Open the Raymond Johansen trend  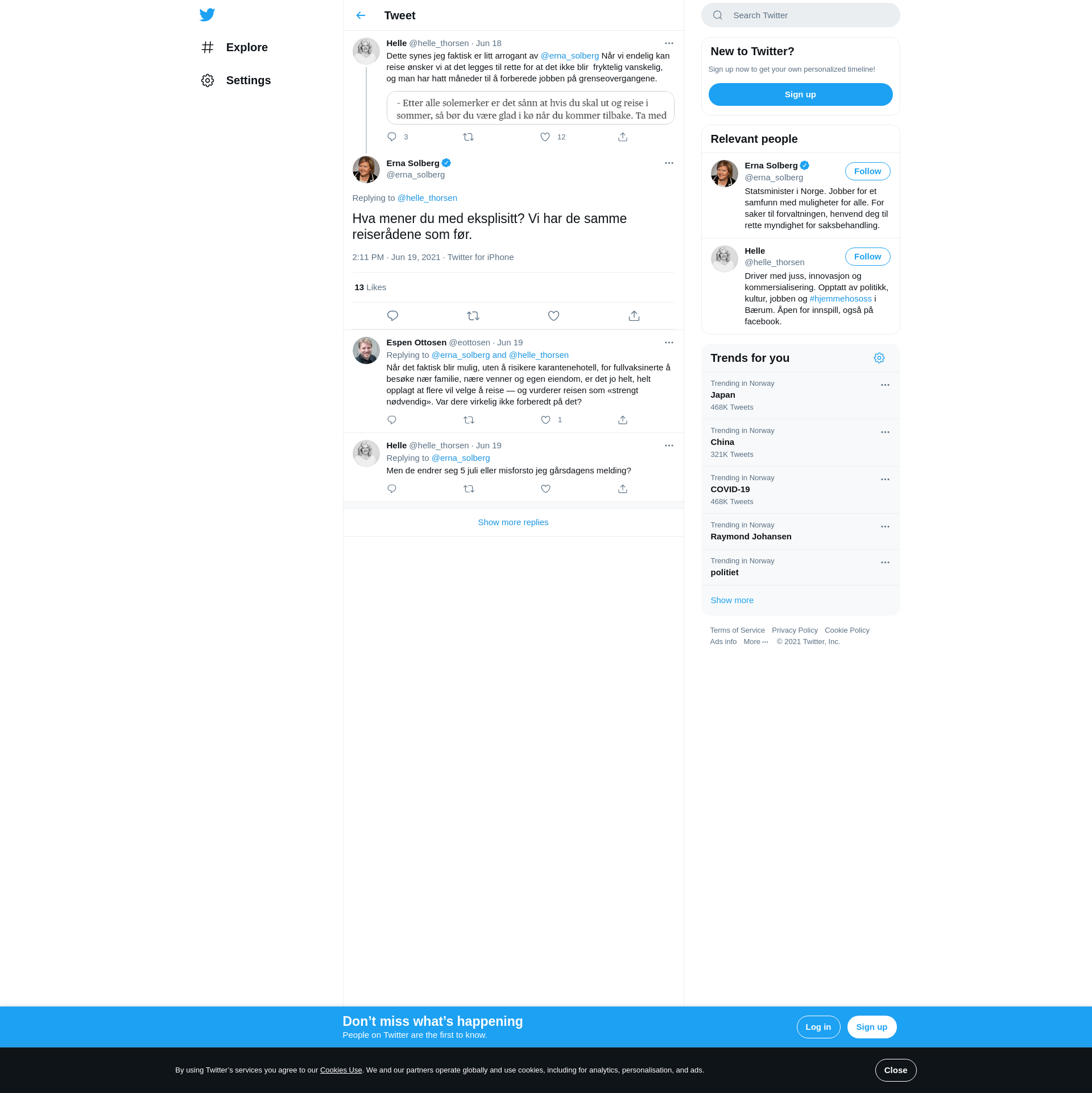tap(800, 531)
